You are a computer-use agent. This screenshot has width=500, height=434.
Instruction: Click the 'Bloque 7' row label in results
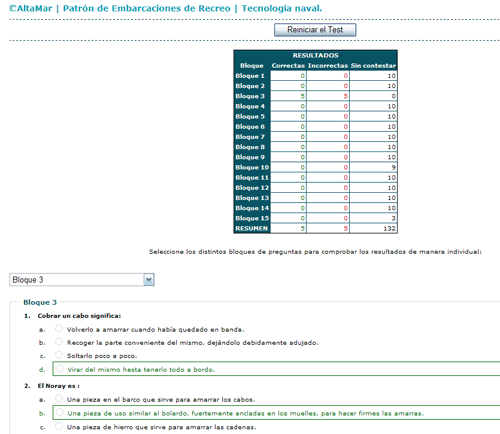tap(250, 137)
